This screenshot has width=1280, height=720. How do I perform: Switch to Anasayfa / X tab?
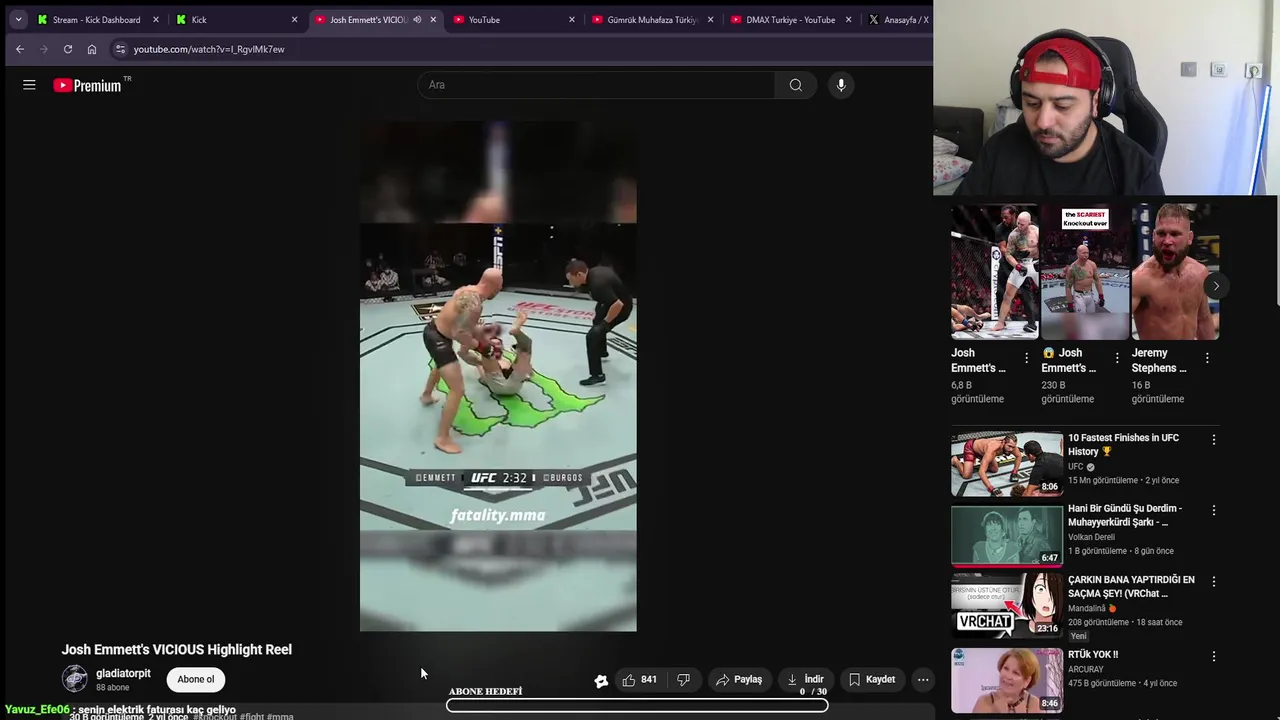point(899,19)
